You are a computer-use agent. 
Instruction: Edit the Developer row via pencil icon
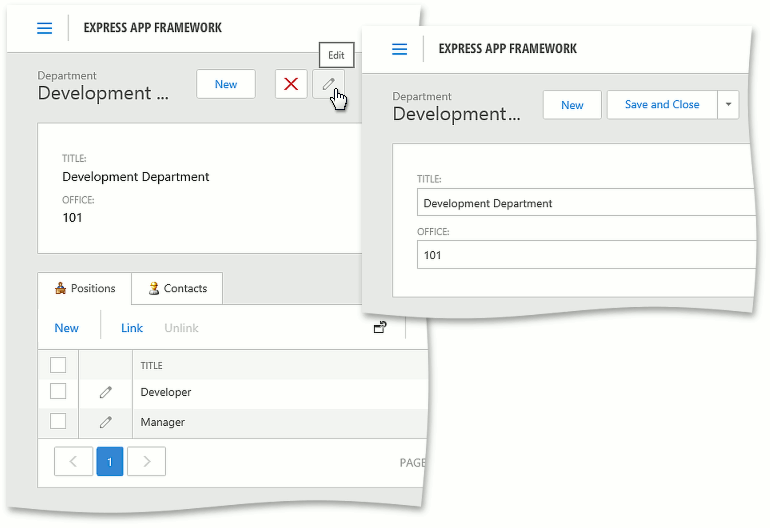(105, 393)
